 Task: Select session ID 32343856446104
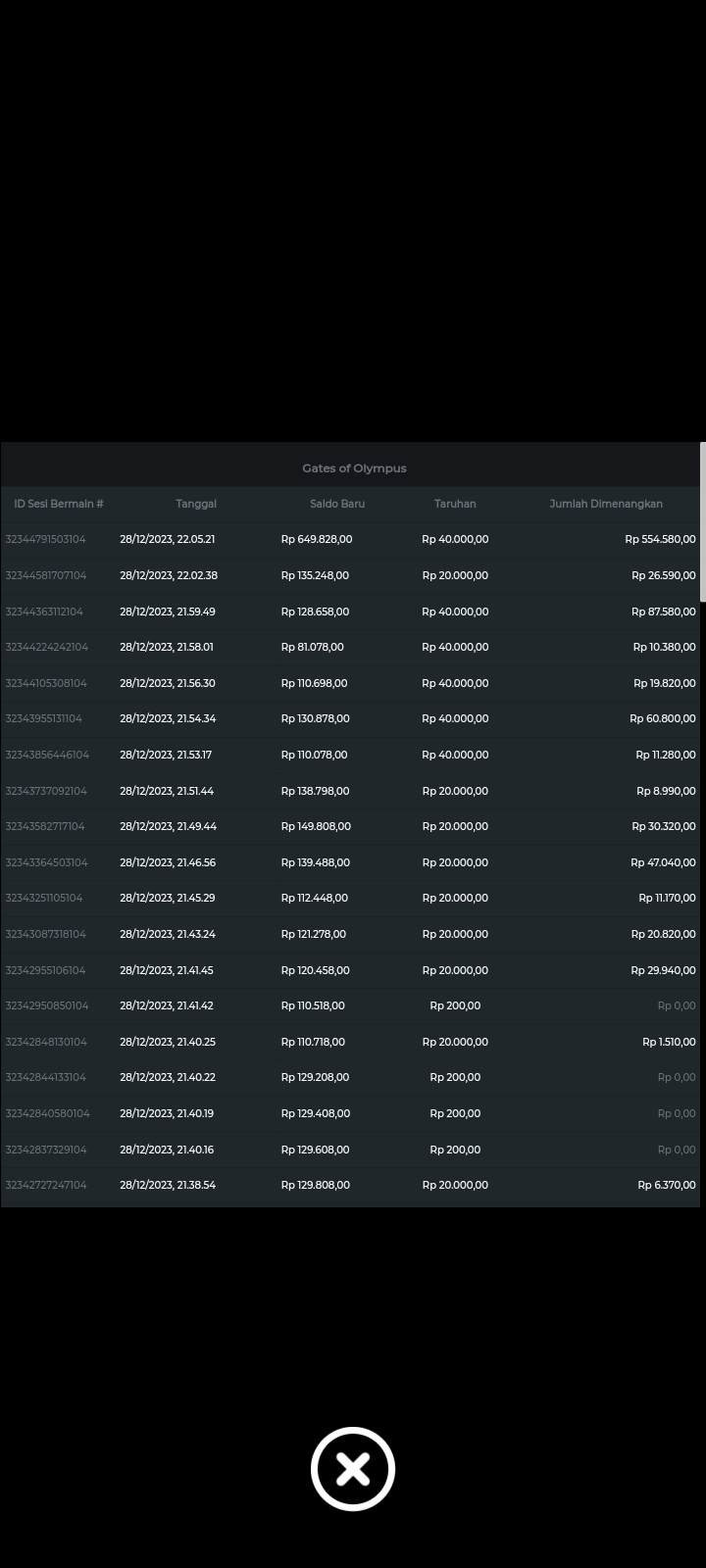point(47,755)
